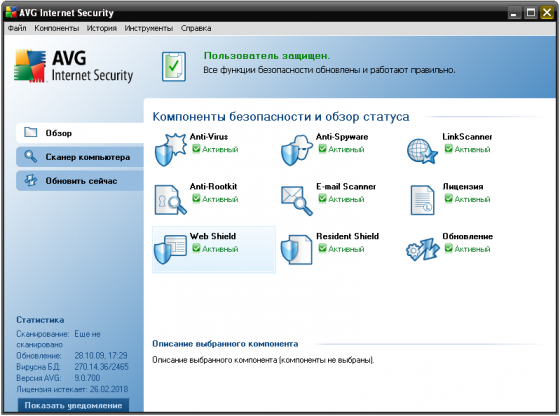
Task: Click the Anti-Virus Активный green checkmark
Action: 196,149
